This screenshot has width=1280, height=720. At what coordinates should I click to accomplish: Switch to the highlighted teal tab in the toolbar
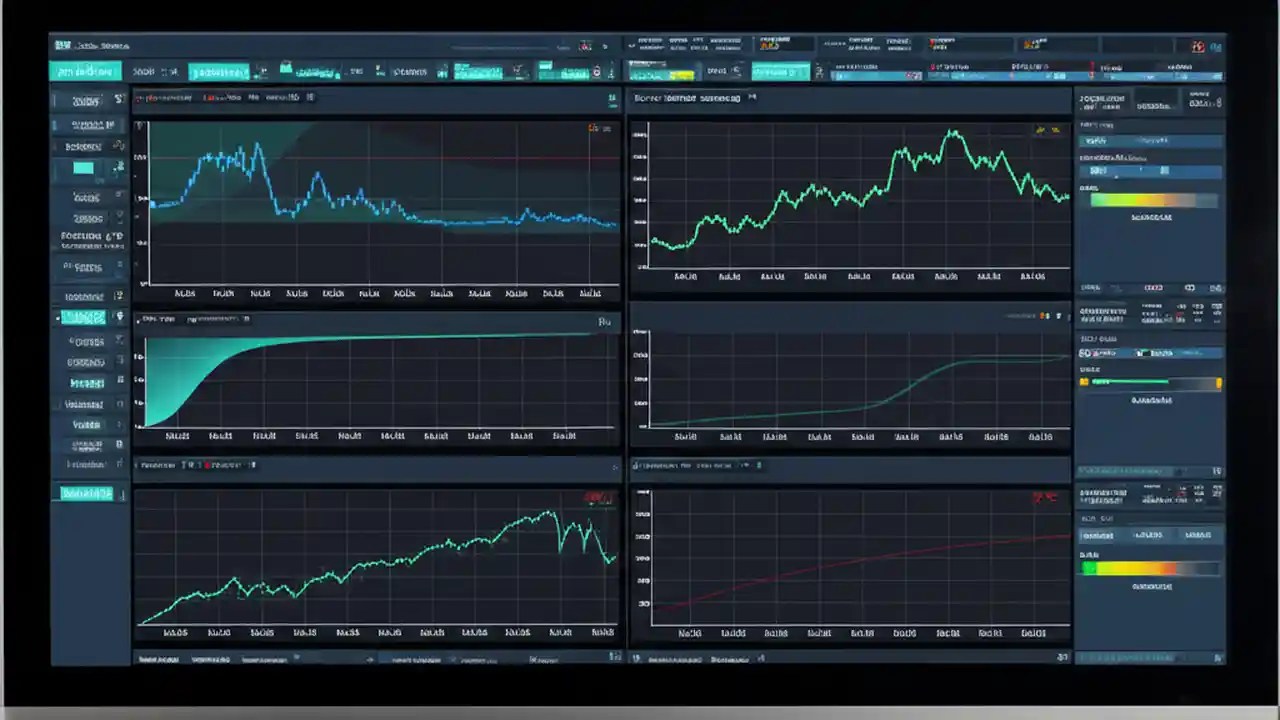point(86,71)
